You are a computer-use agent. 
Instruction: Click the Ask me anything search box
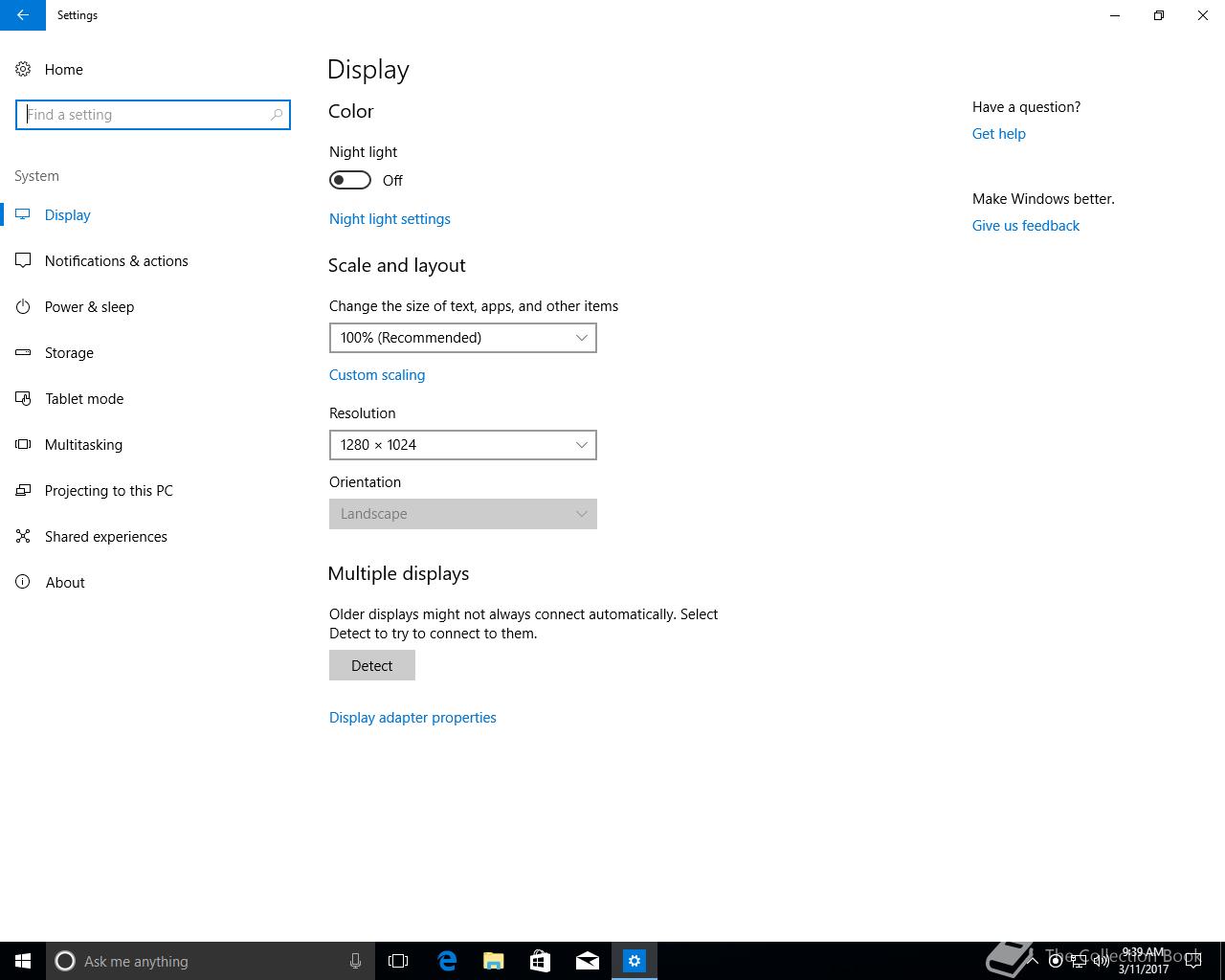tap(211, 961)
